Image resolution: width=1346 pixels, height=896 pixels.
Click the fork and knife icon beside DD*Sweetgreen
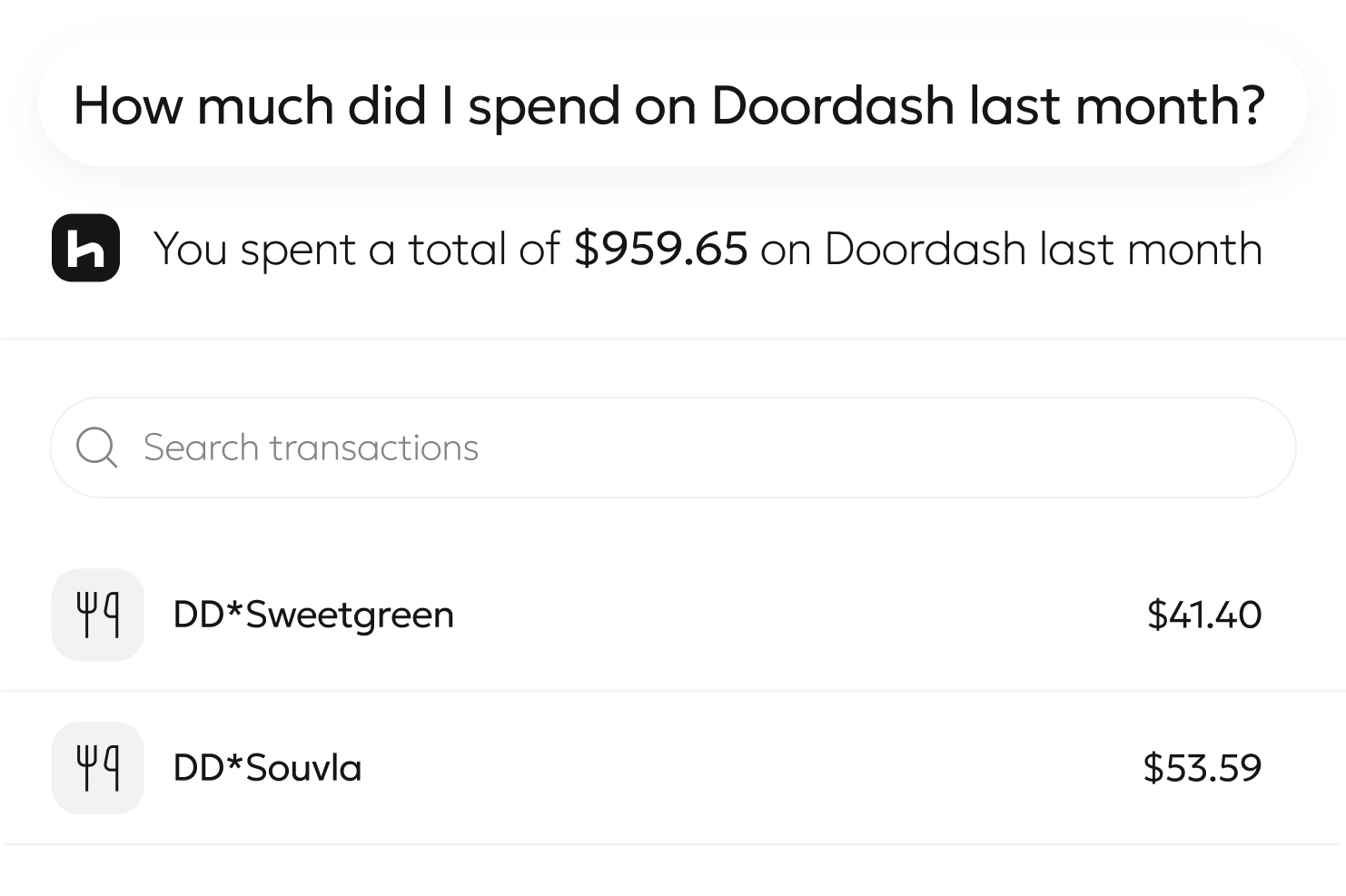[98, 615]
